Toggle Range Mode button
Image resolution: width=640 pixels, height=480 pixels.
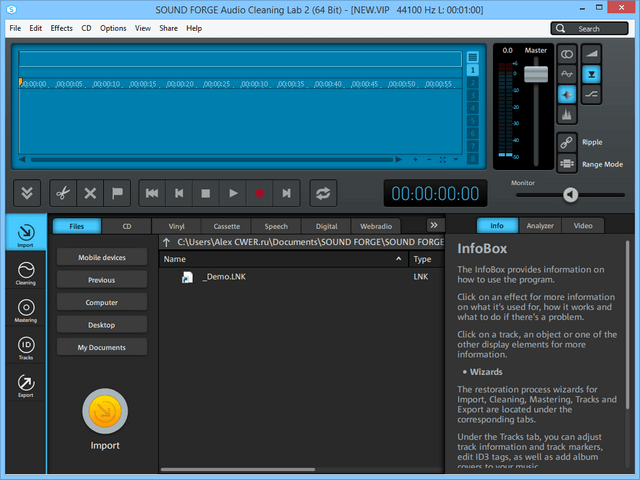tap(567, 164)
